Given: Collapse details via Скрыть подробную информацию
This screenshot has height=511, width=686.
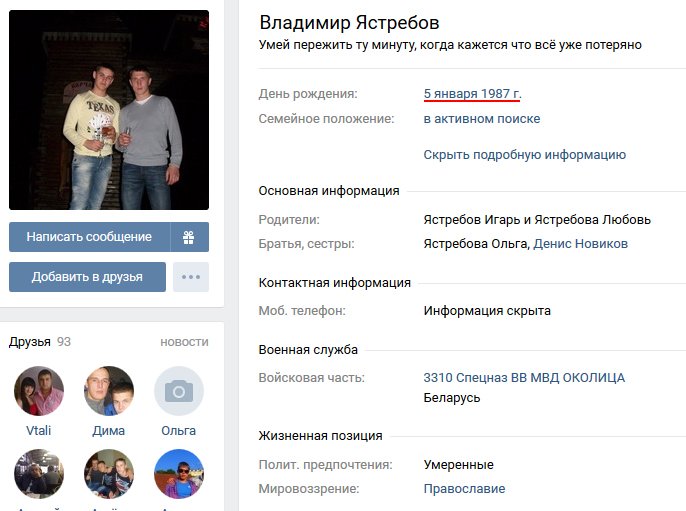Looking at the screenshot, I should (525, 154).
